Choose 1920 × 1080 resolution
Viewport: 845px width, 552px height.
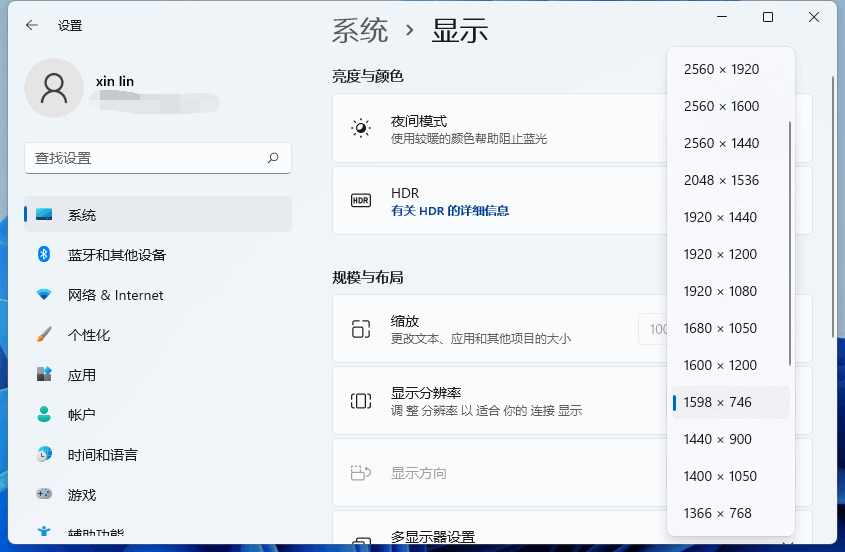(731, 291)
